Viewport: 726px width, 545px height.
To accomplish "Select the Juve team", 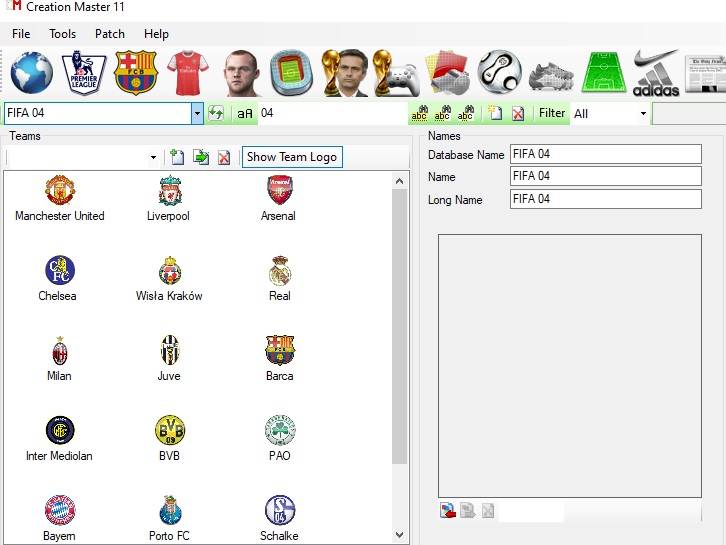I will tap(169, 358).
